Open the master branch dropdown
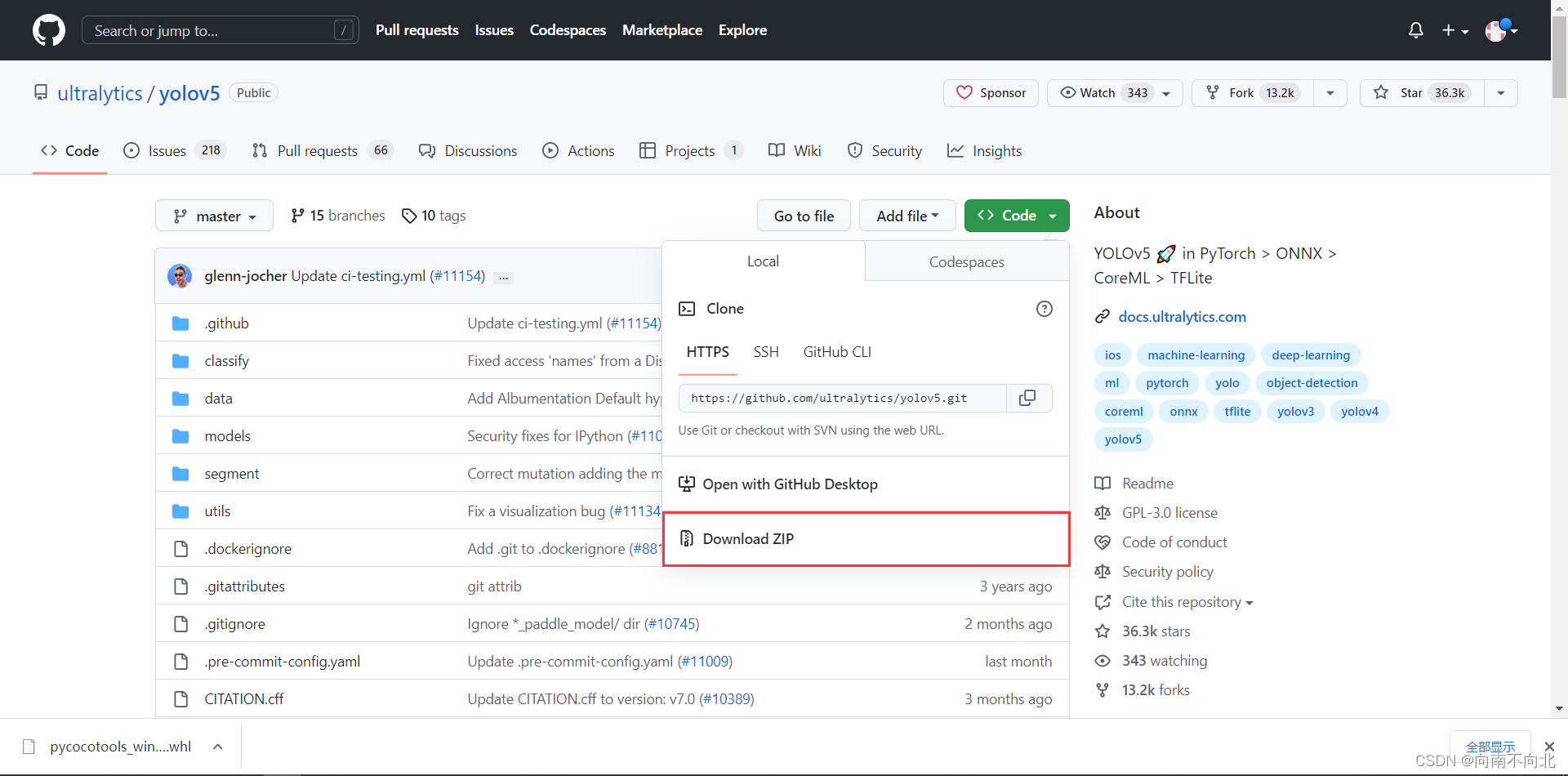 tap(214, 216)
